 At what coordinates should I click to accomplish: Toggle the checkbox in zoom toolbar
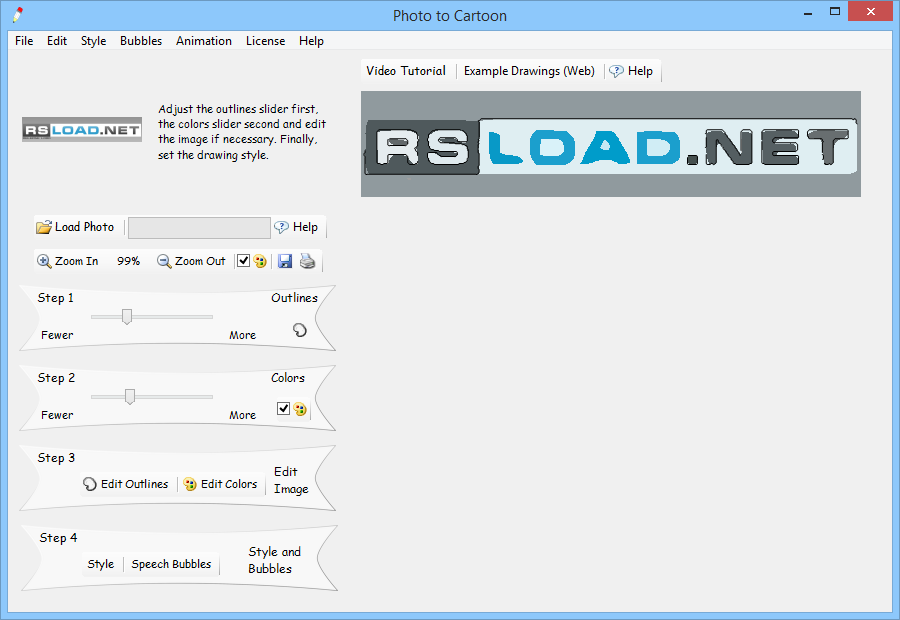pos(243,261)
